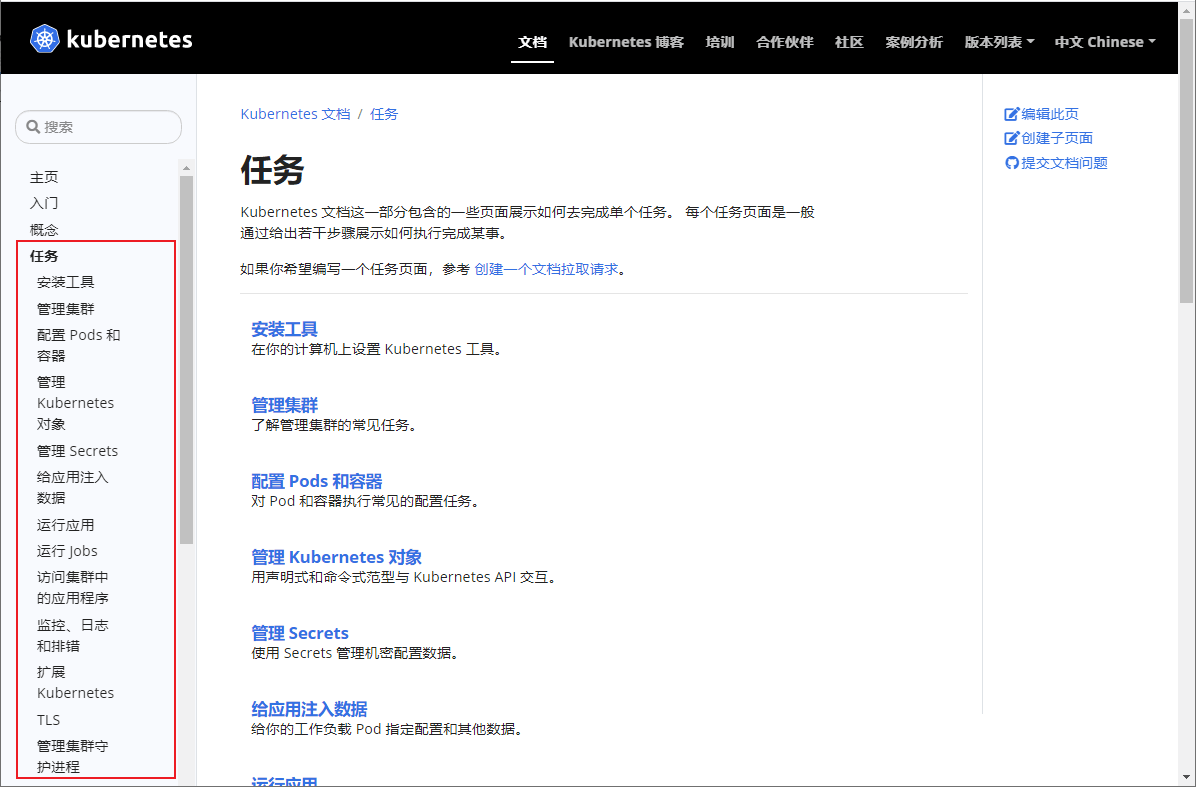Select the 文档 nav tab

pos(532,42)
